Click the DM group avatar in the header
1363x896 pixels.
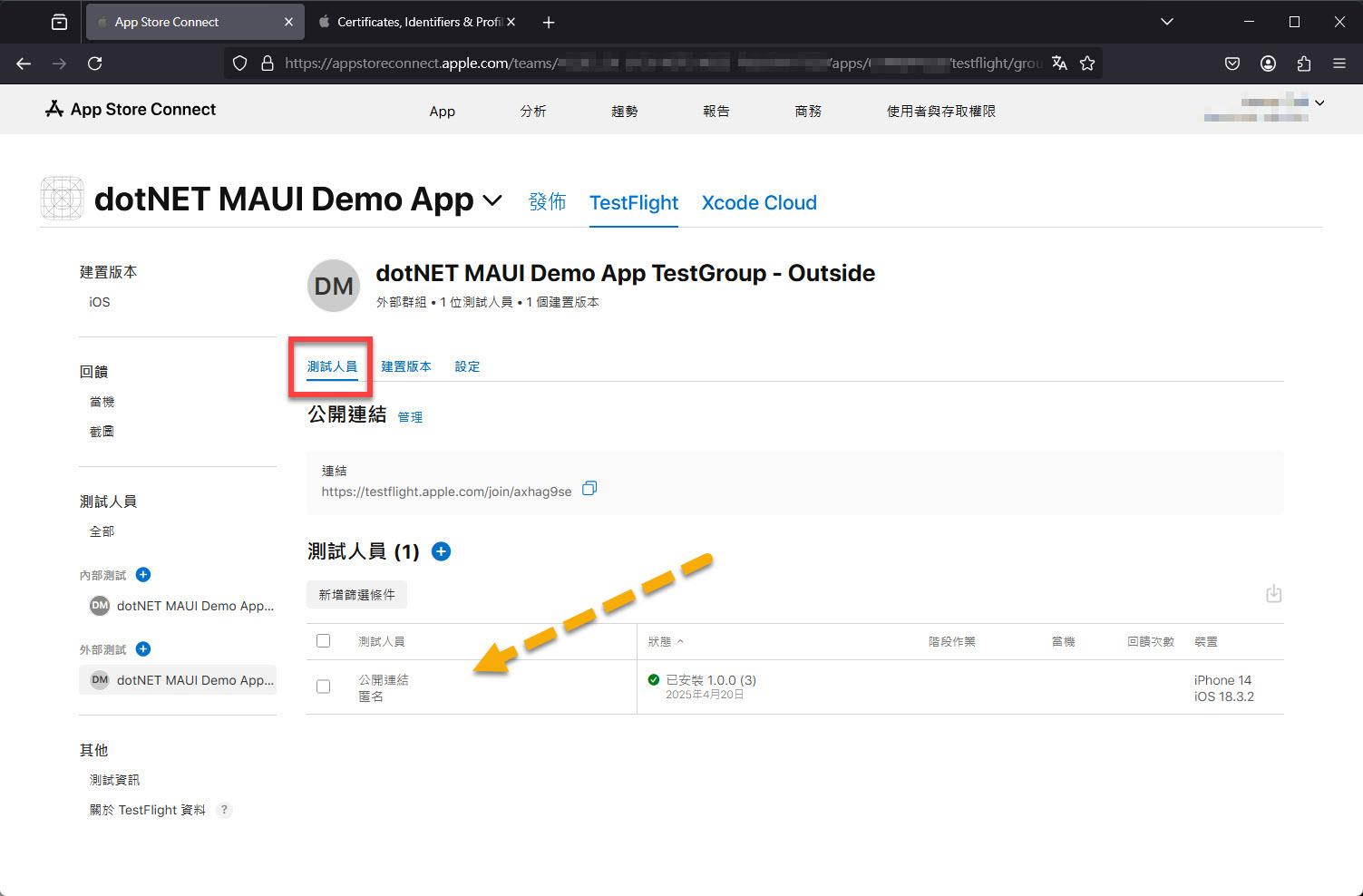[x=334, y=287]
